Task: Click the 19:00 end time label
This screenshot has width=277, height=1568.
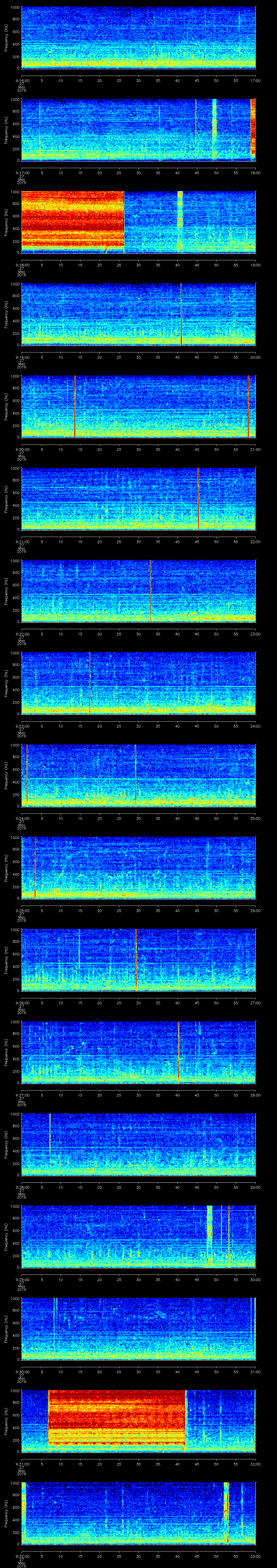Action: pyautogui.click(x=256, y=265)
